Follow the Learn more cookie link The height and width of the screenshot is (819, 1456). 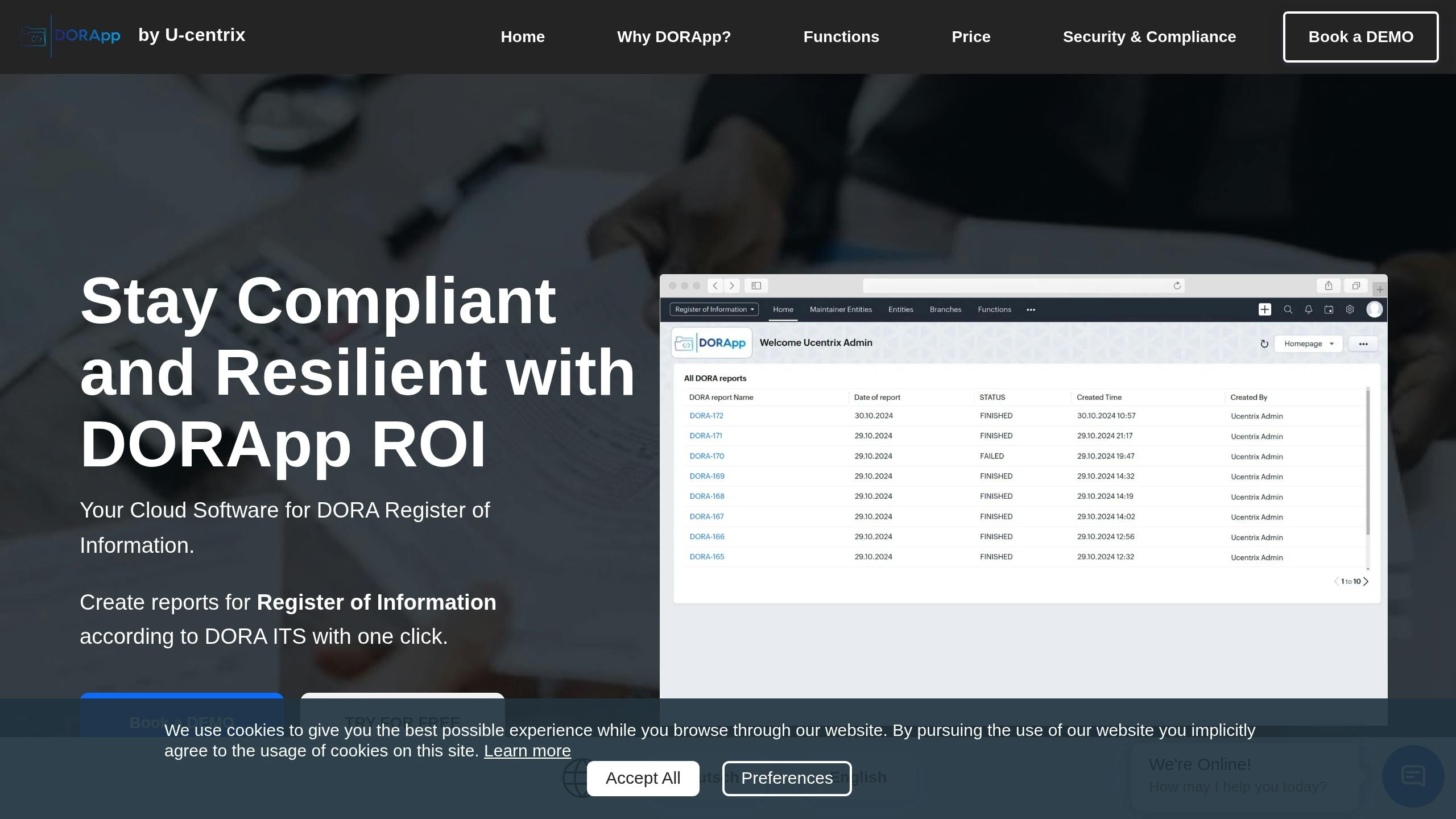coord(527,751)
